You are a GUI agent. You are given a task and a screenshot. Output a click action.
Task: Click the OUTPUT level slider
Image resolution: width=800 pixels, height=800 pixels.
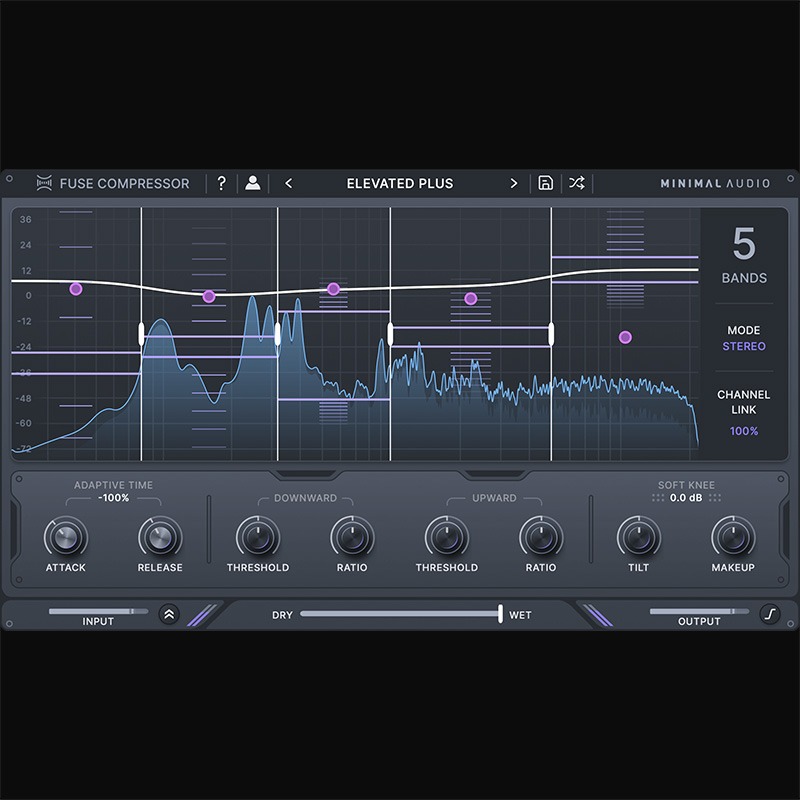pyautogui.click(x=699, y=611)
